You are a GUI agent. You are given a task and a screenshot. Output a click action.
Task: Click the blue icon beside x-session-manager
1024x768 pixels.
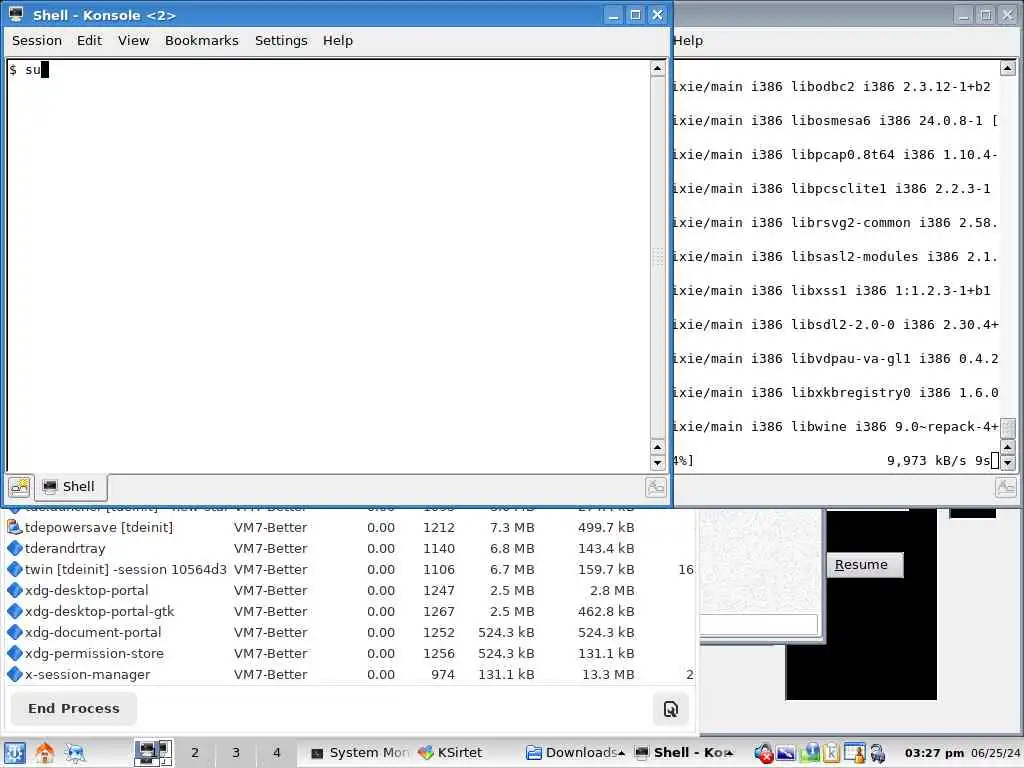14,674
